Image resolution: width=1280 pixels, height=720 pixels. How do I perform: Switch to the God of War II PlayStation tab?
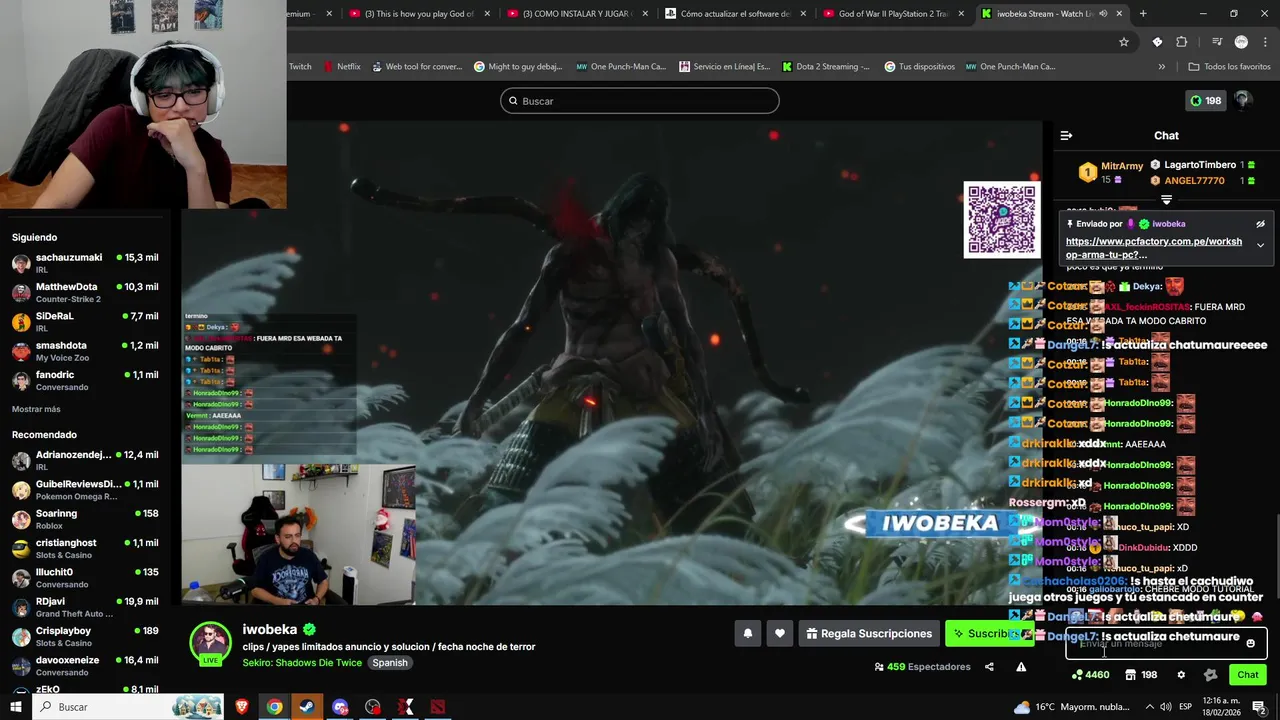pos(894,14)
